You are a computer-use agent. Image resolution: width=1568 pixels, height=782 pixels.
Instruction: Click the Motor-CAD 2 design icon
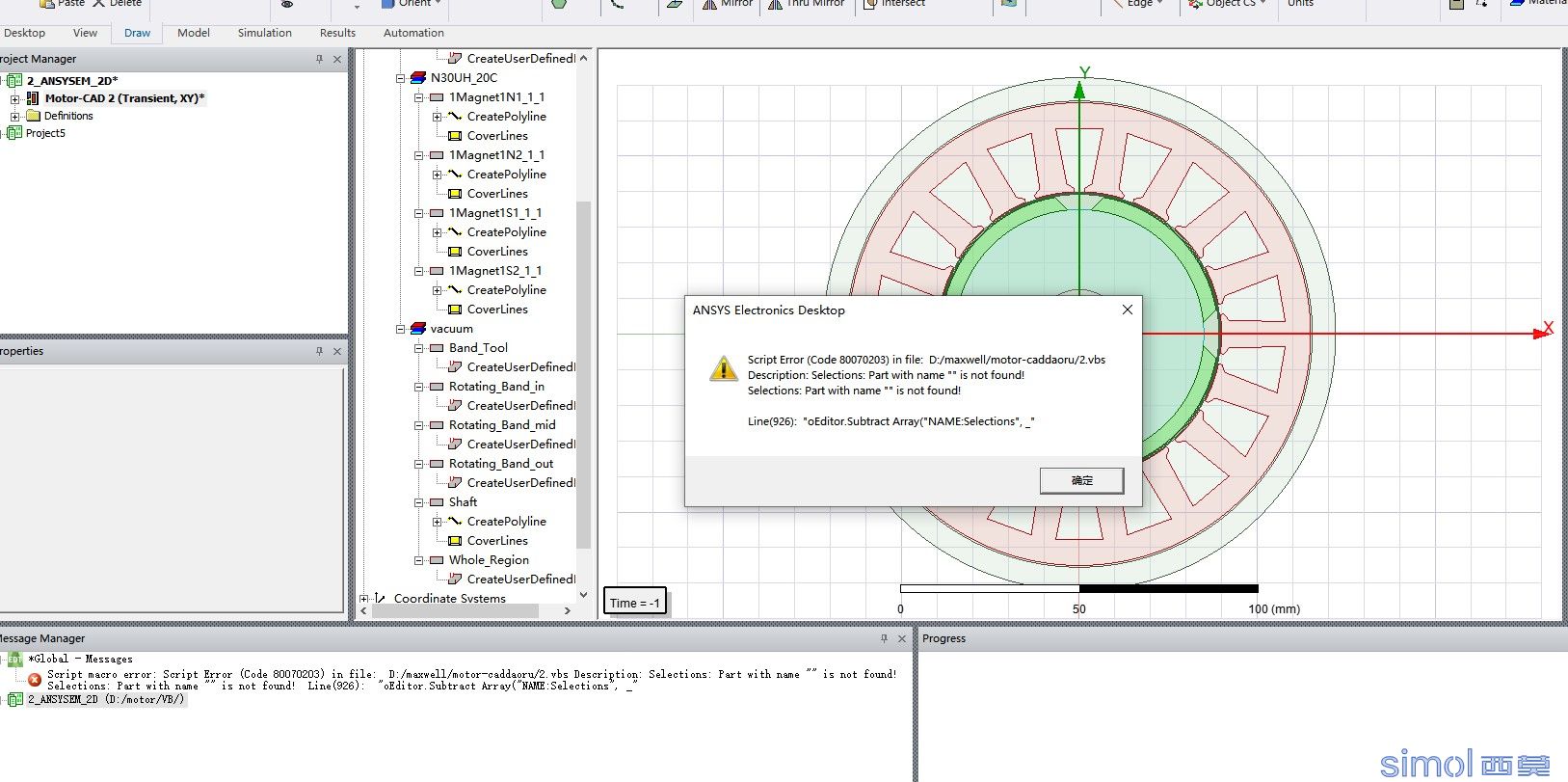[33, 98]
